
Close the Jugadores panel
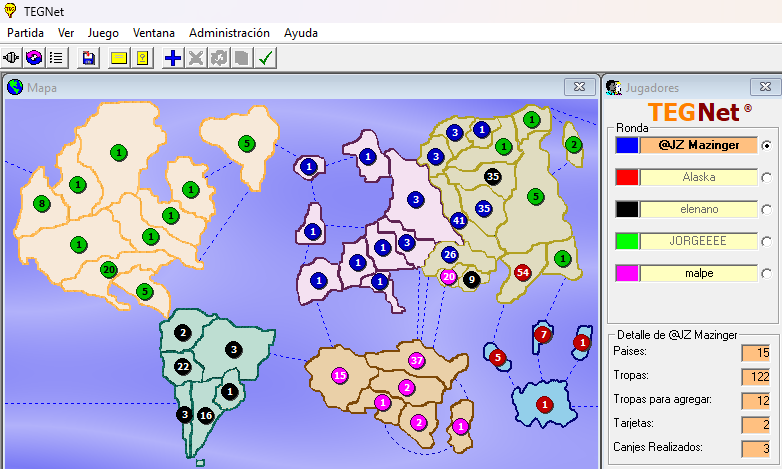click(766, 87)
